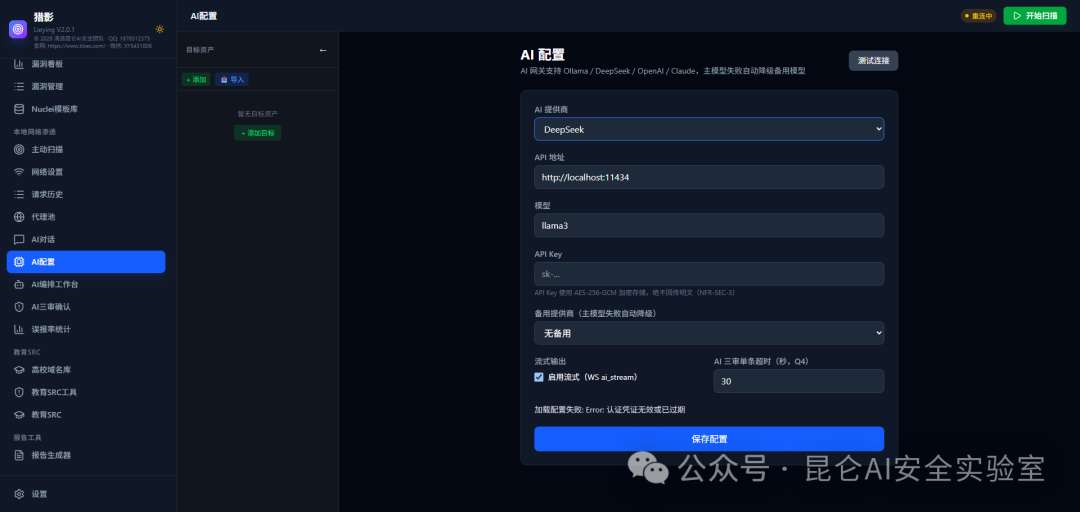Open AI三审确认 menu item
This screenshot has width=1080, height=512.
(86, 307)
